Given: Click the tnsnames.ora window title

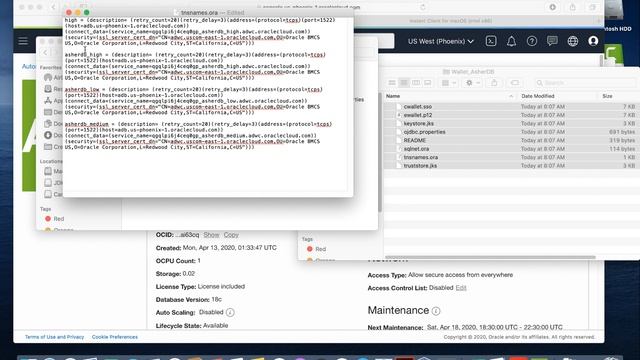Looking at the screenshot, I should (200, 13).
